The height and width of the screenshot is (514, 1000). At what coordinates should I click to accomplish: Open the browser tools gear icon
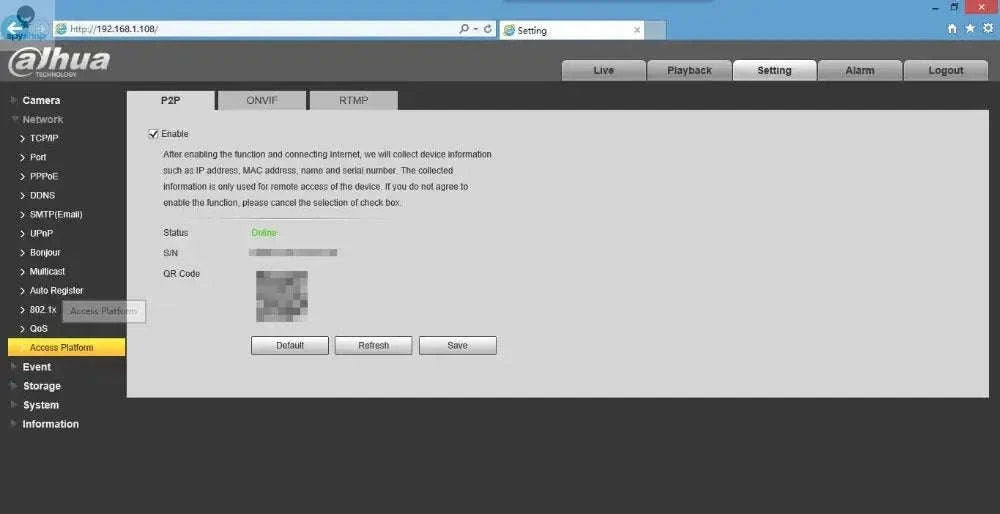[987, 29]
